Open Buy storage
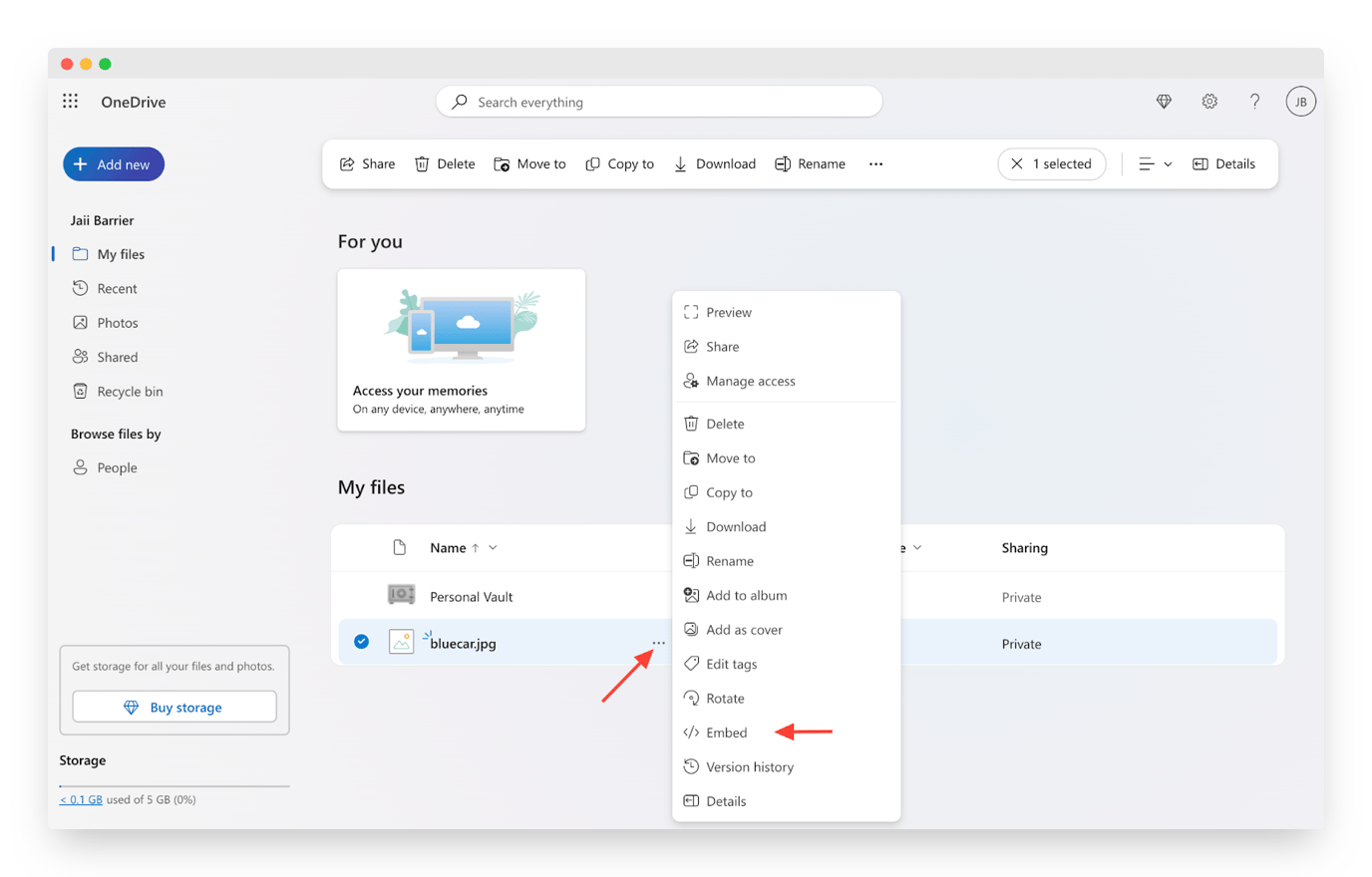The height and width of the screenshot is (877, 1372). coord(173,706)
